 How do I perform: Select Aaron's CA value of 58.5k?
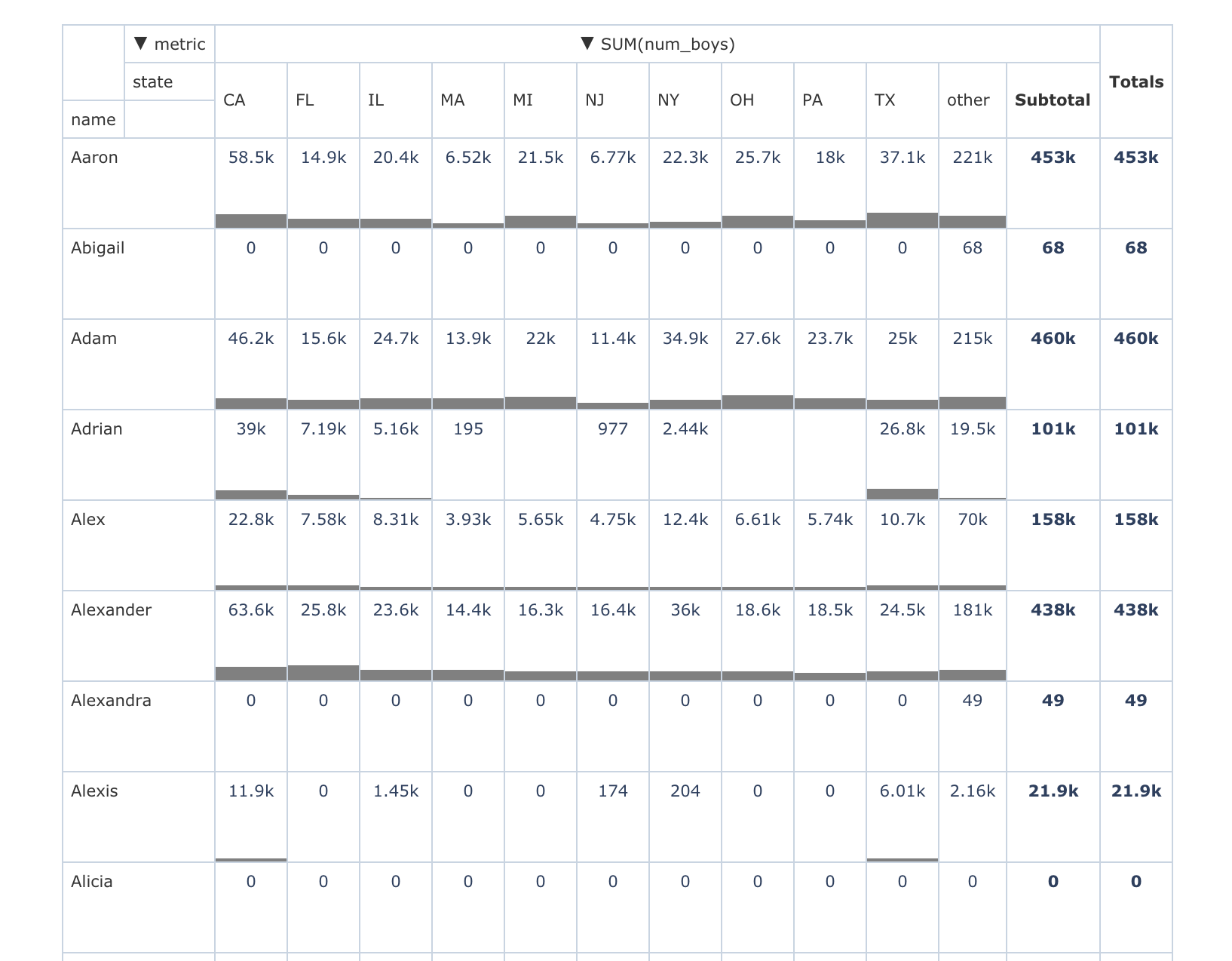coord(250,158)
